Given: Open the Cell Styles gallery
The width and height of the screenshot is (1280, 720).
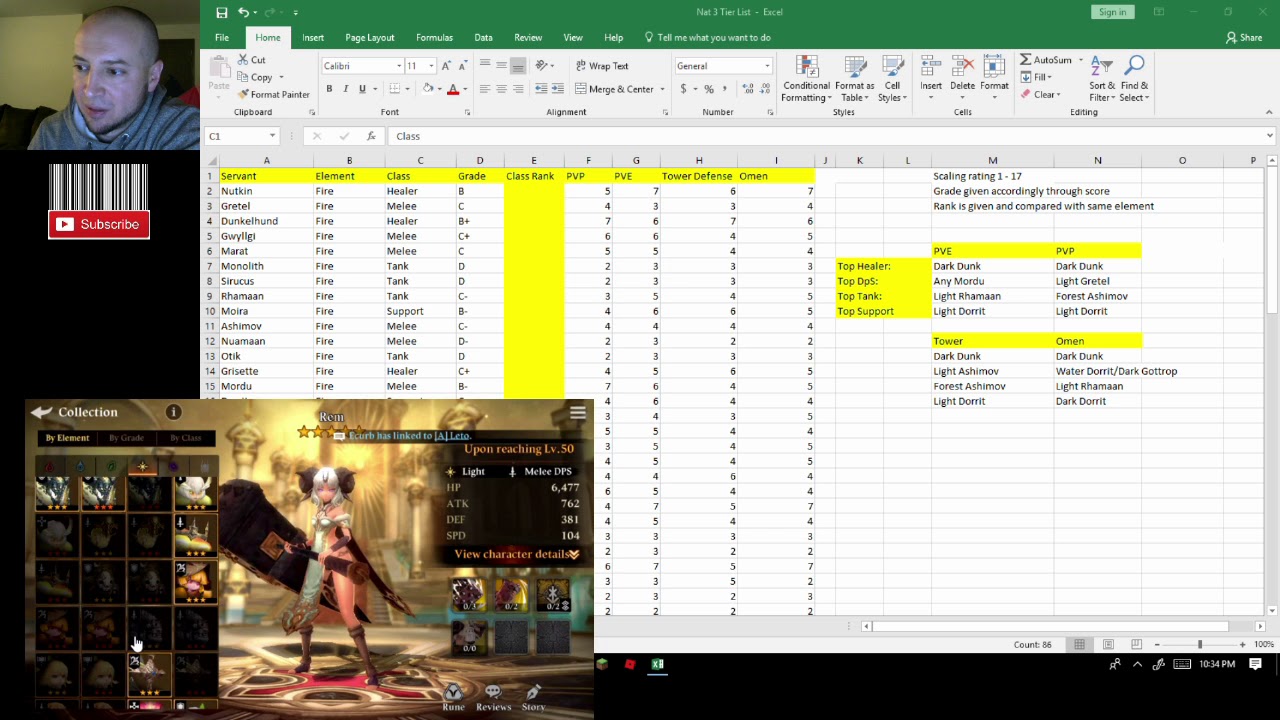Looking at the screenshot, I should [x=891, y=79].
